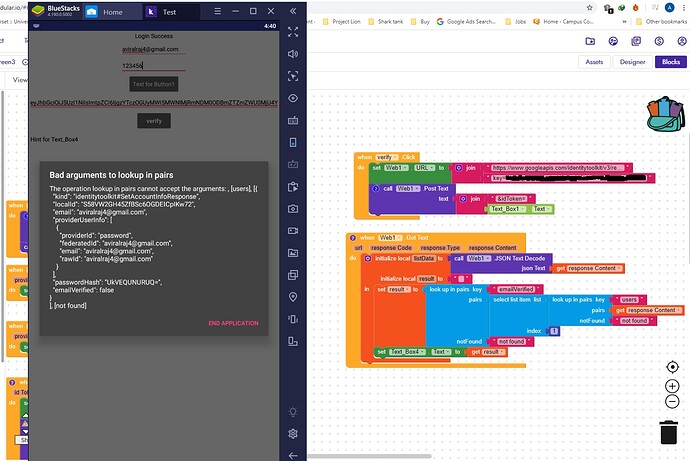This screenshot has width=690, height=461.
Task: Open BlueStacks settings gear icon
Action: click(293, 434)
